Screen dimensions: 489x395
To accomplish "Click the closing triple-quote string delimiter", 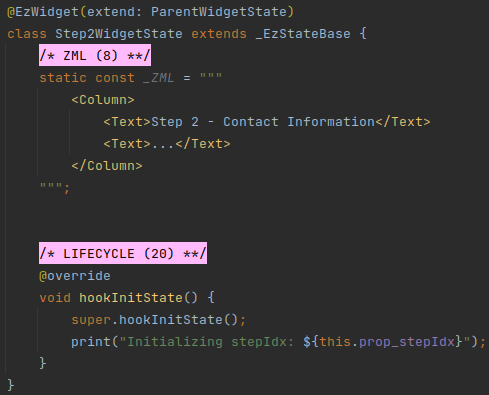I will [51, 187].
